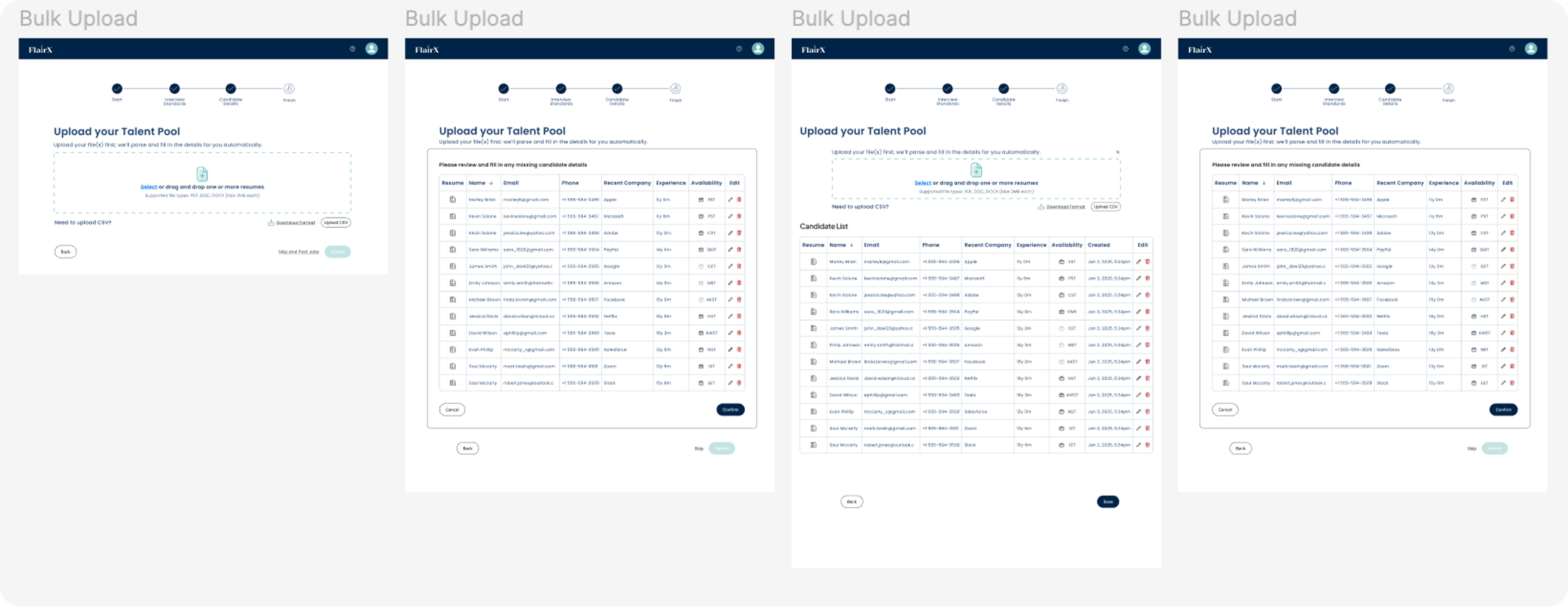Click the help icon in the third frame header
The width and height of the screenshot is (1568, 607).
[x=1125, y=49]
